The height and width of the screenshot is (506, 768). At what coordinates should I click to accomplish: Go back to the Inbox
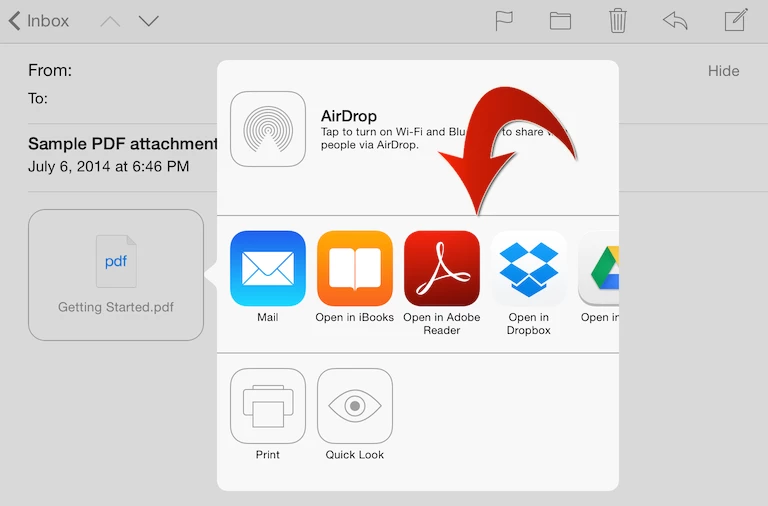(39, 21)
